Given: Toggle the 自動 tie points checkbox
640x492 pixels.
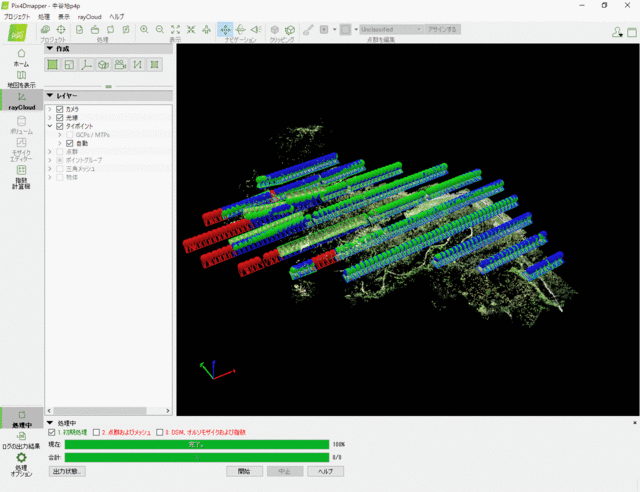Looking at the screenshot, I should (69, 143).
